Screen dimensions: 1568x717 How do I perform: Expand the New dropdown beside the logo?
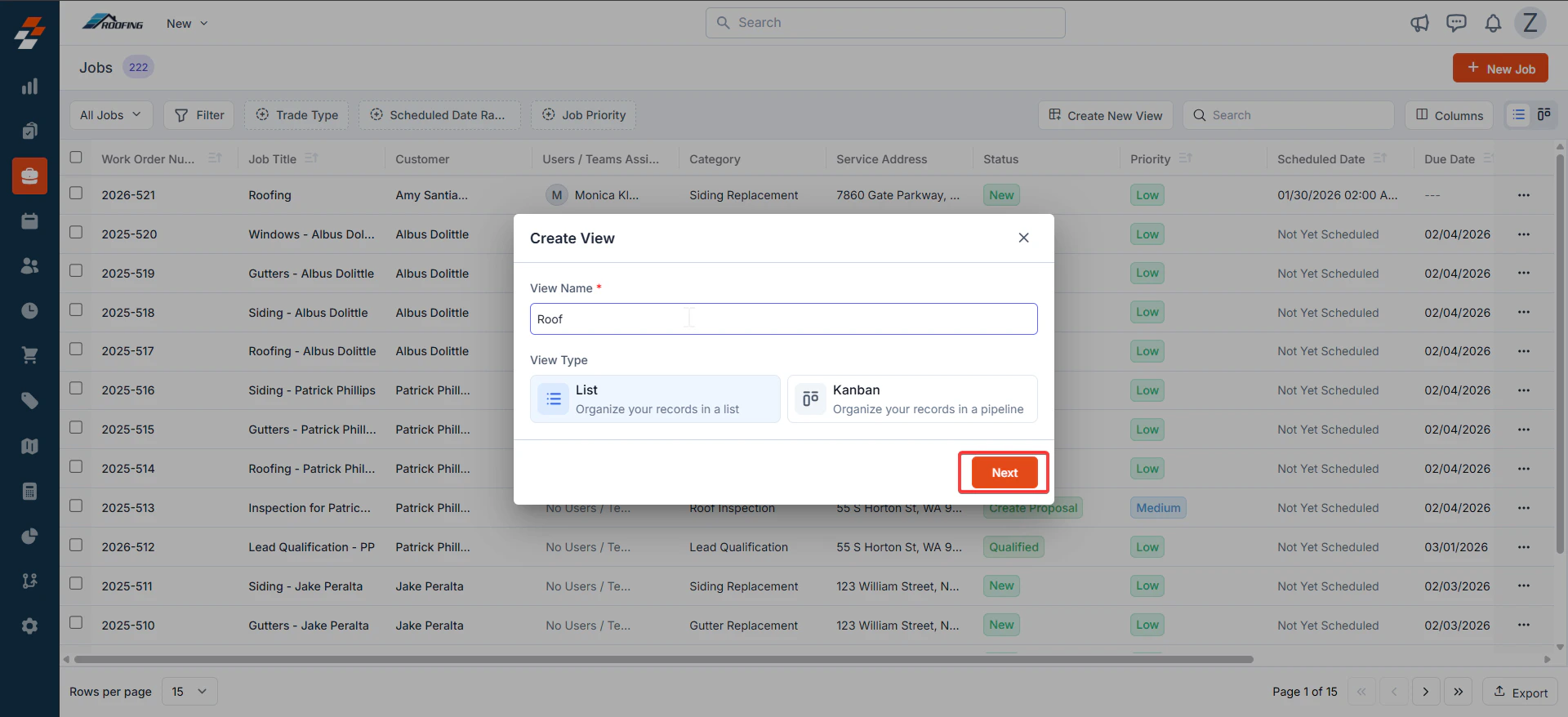tap(187, 24)
